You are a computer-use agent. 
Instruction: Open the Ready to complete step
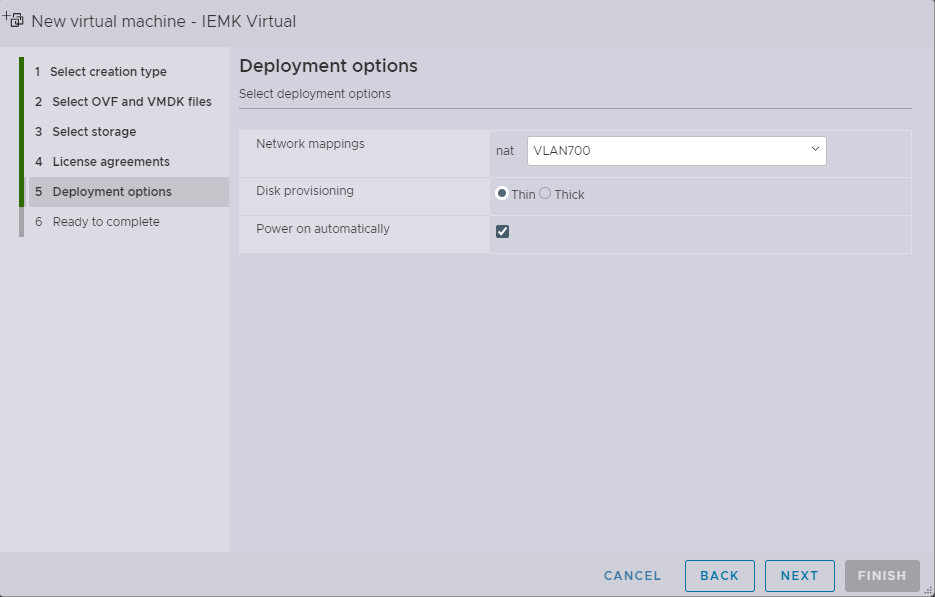tap(105, 221)
